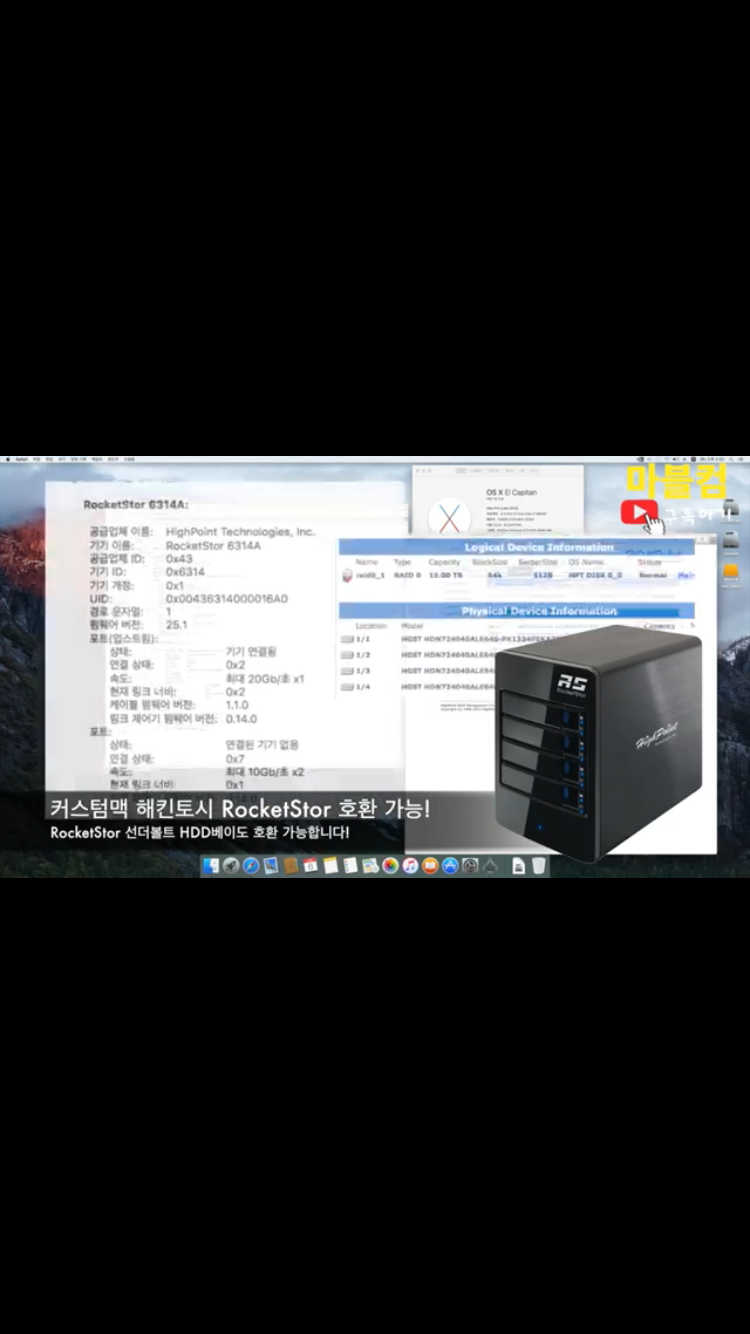The width and height of the screenshot is (750, 1334).
Task: Select disk icon at location 1/2
Action: pyautogui.click(x=347, y=654)
